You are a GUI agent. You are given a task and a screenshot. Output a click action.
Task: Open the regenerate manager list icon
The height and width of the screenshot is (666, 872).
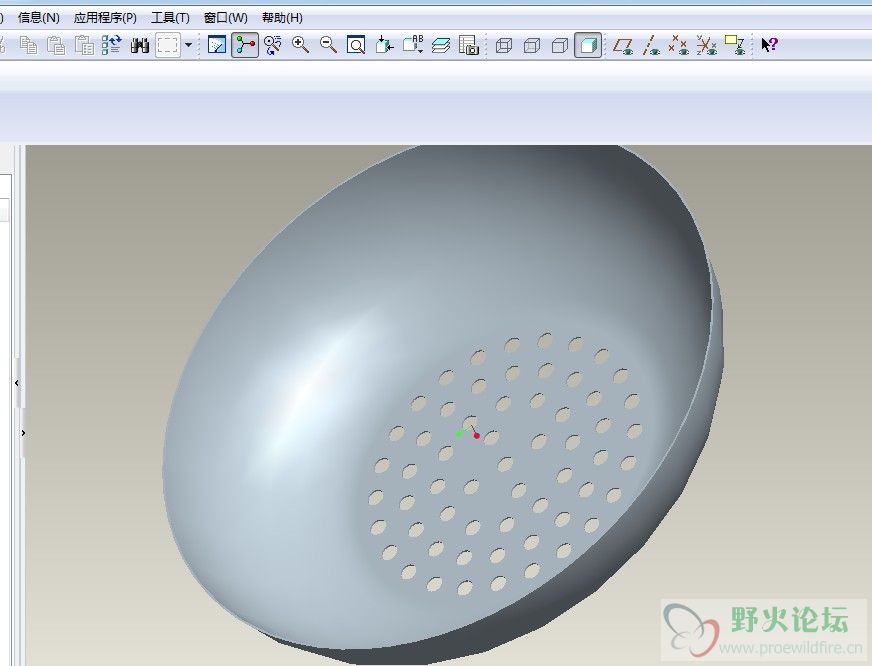[x=112, y=45]
